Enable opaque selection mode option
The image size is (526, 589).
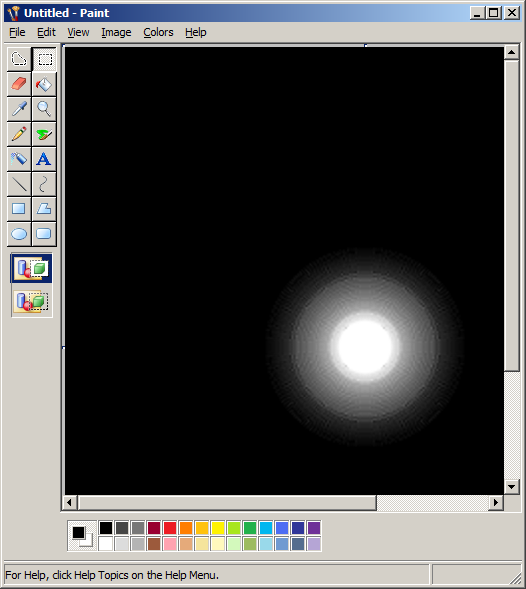coord(32,268)
